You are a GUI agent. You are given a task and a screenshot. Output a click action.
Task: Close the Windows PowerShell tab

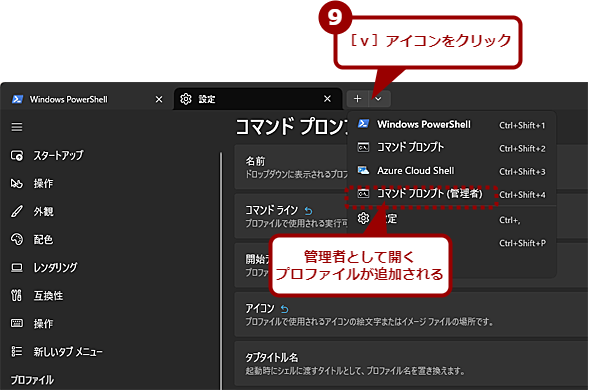(159, 99)
